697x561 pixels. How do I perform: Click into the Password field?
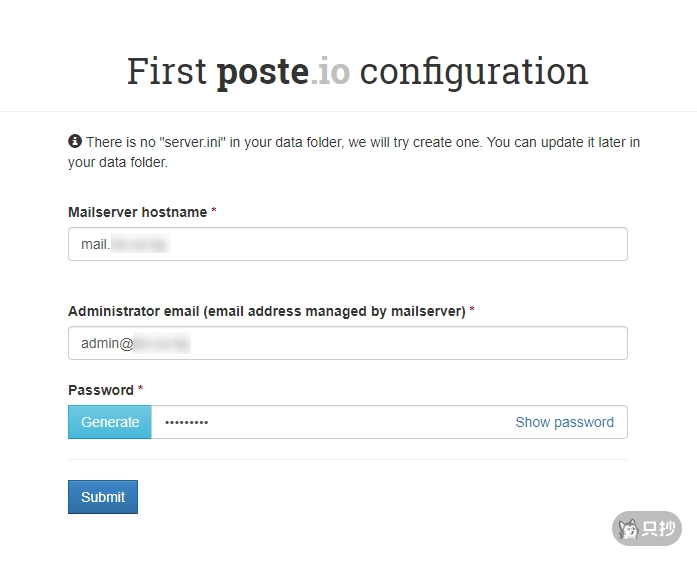pyautogui.click(x=330, y=422)
